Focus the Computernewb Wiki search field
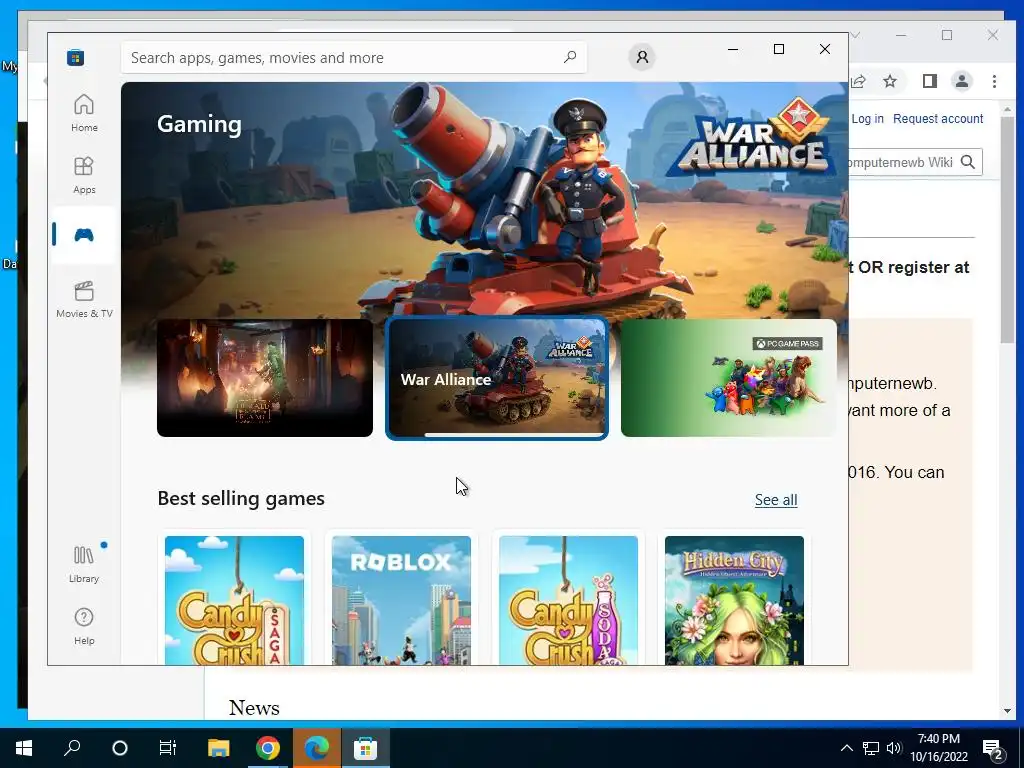The width and height of the screenshot is (1024, 768). click(901, 162)
